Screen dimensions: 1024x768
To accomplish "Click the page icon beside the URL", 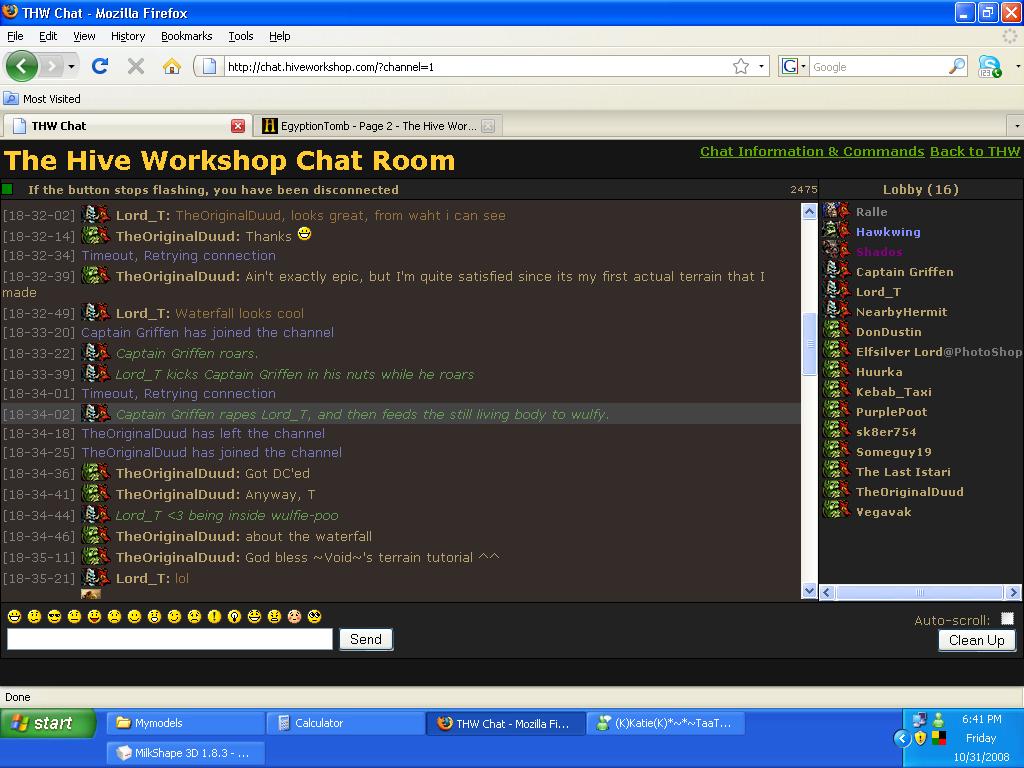I will click(x=209, y=66).
